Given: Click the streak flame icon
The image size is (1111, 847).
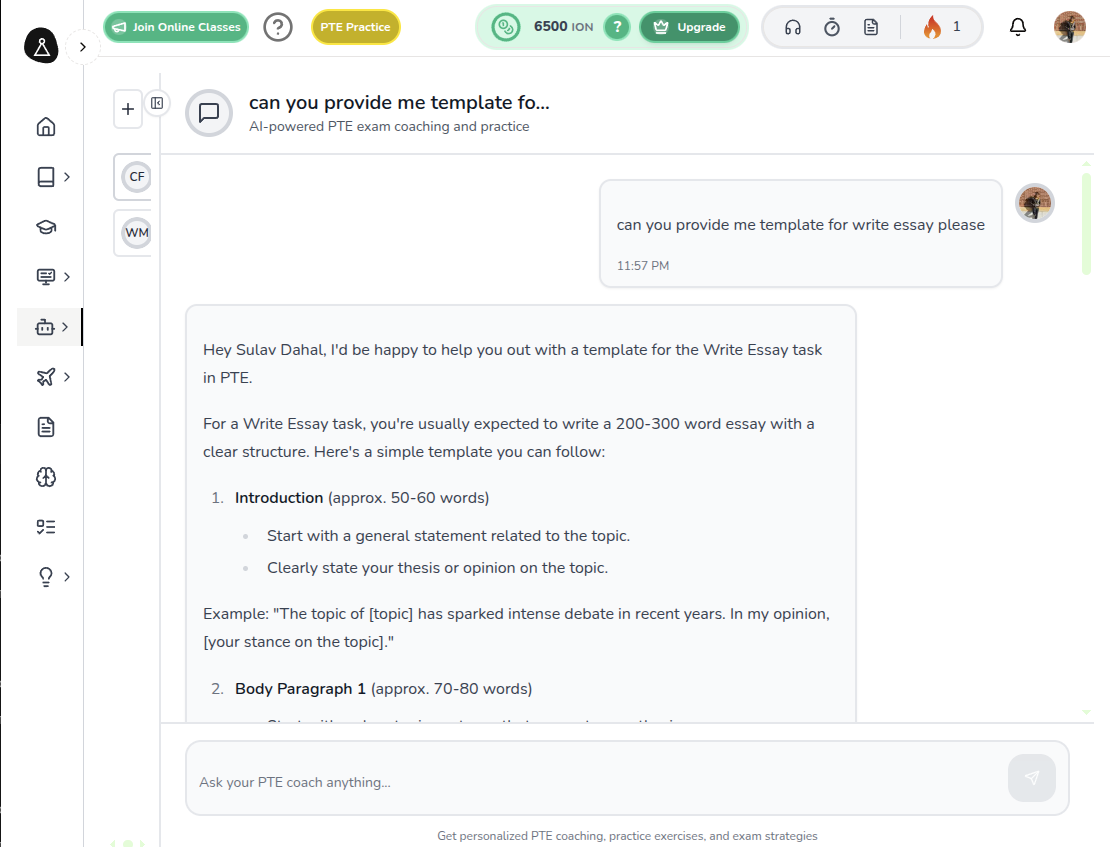Looking at the screenshot, I should pos(933,27).
